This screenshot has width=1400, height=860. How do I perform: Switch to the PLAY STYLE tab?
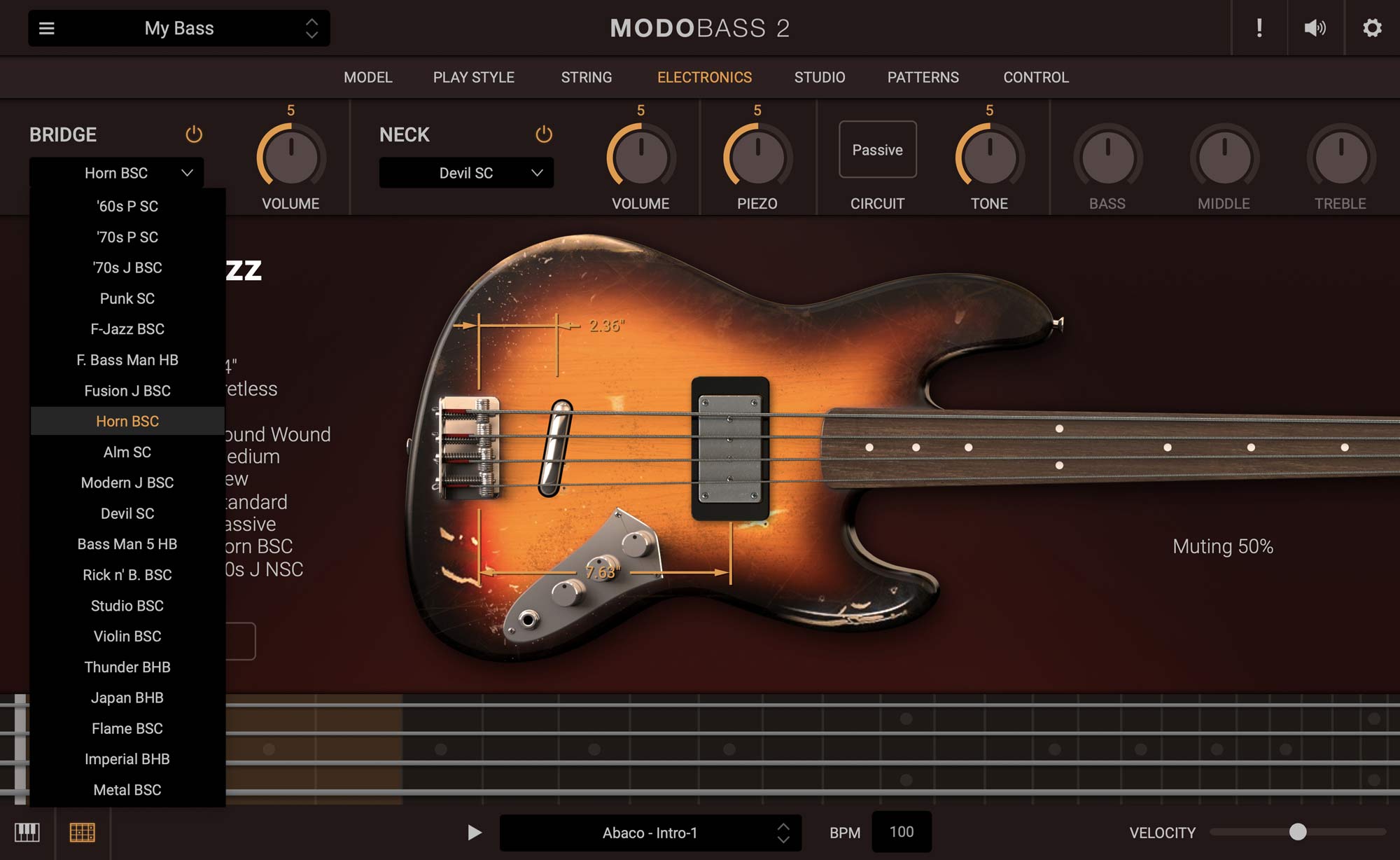click(x=474, y=77)
